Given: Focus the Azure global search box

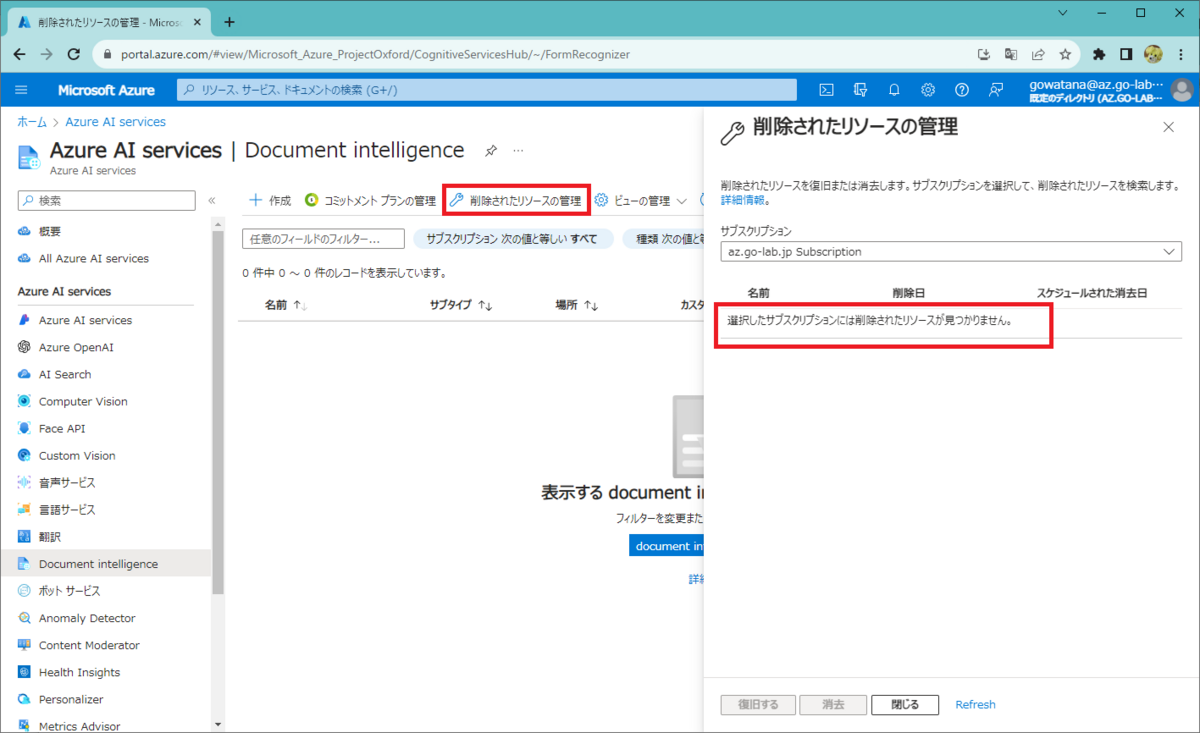Looking at the screenshot, I should tap(487, 90).
